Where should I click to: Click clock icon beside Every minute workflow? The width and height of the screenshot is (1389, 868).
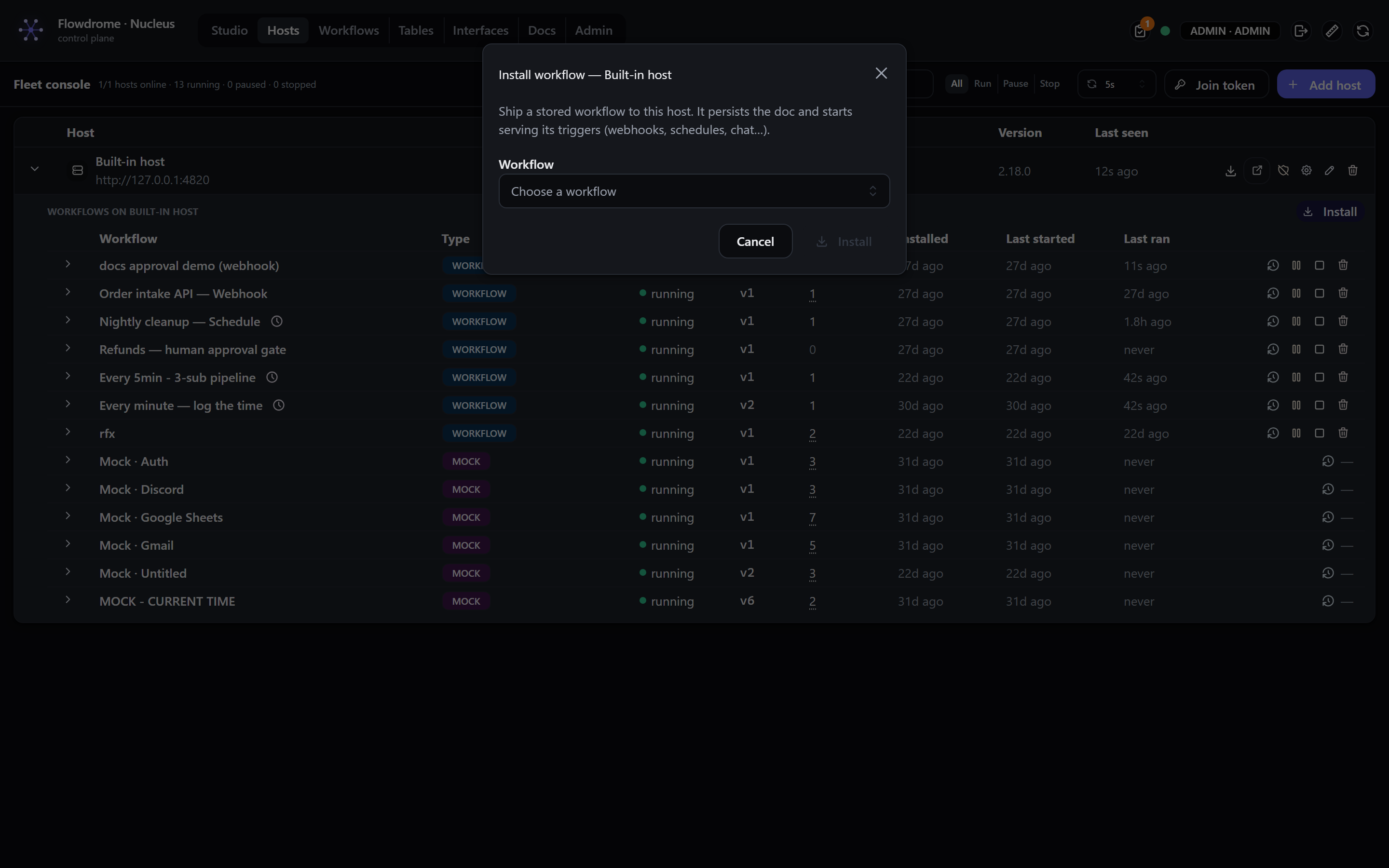tap(279, 405)
